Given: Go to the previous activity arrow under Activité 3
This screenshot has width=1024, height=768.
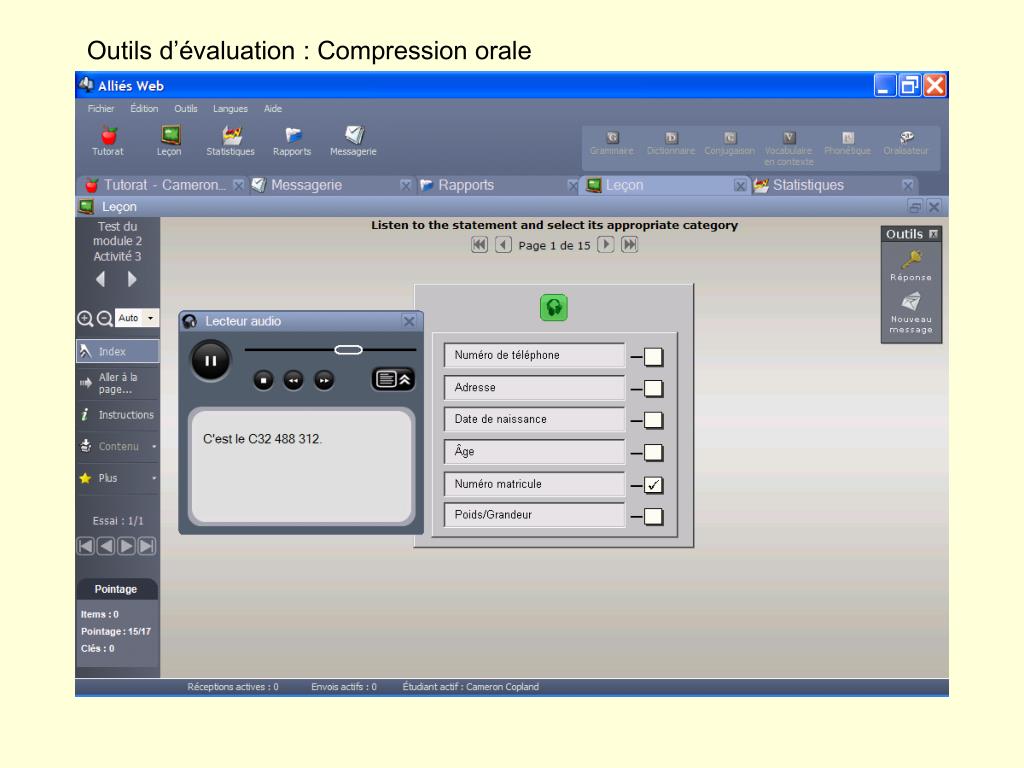Looking at the screenshot, I should [x=101, y=280].
